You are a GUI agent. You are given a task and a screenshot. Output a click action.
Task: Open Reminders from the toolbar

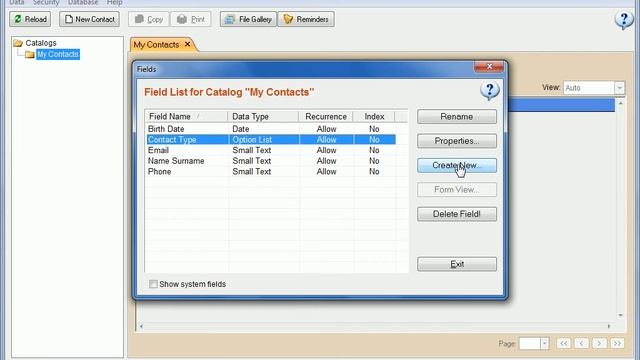point(306,19)
